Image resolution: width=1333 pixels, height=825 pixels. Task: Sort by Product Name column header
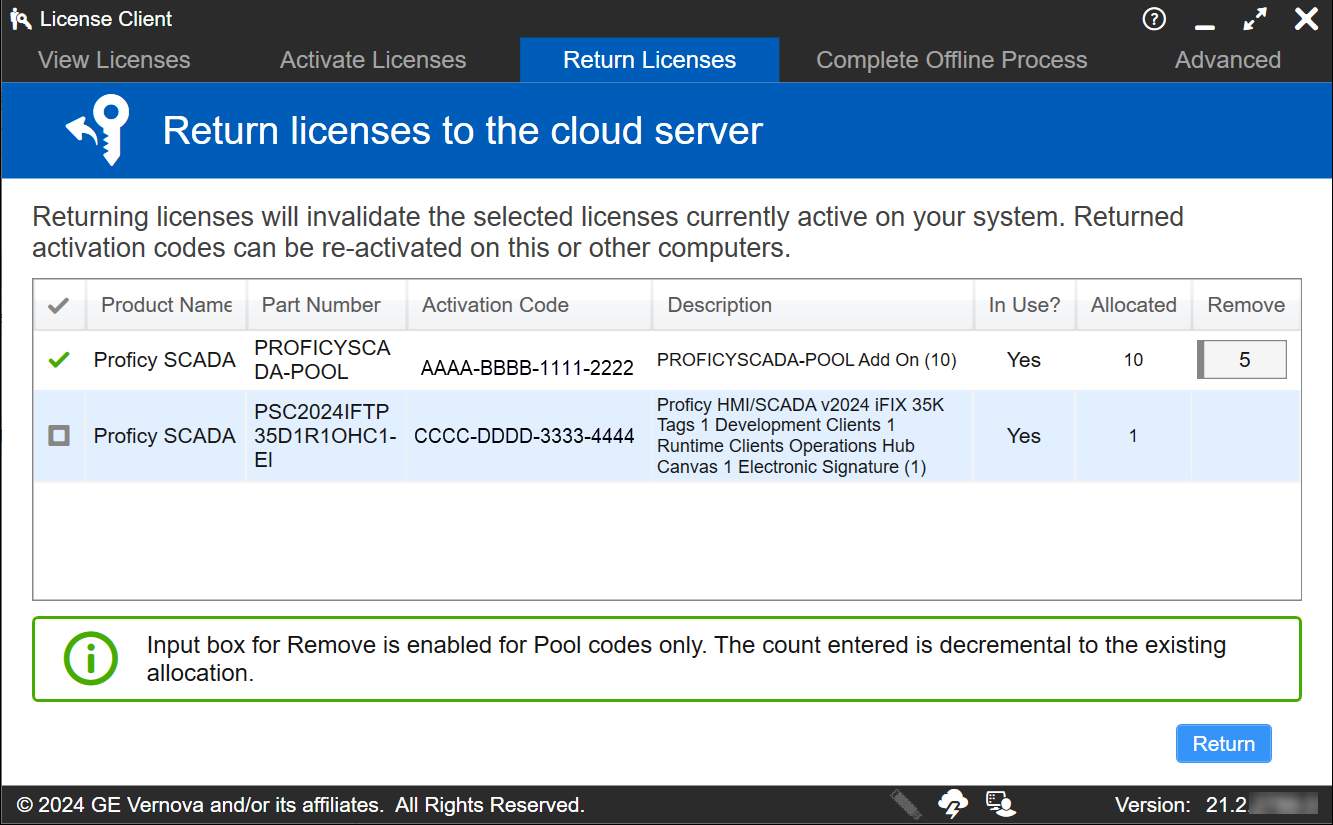coord(166,305)
